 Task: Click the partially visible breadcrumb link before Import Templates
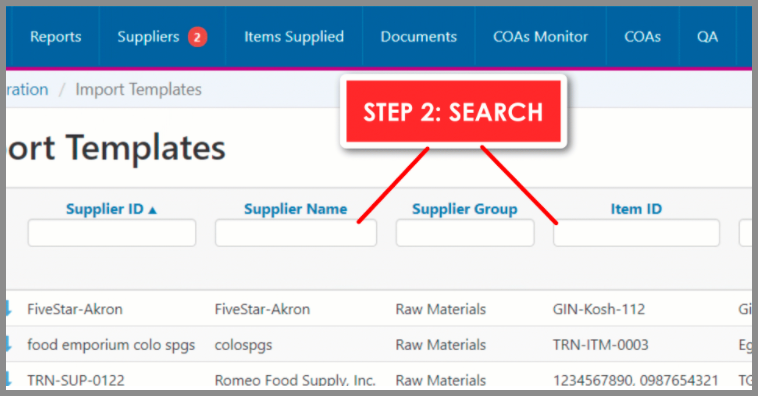click(27, 89)
